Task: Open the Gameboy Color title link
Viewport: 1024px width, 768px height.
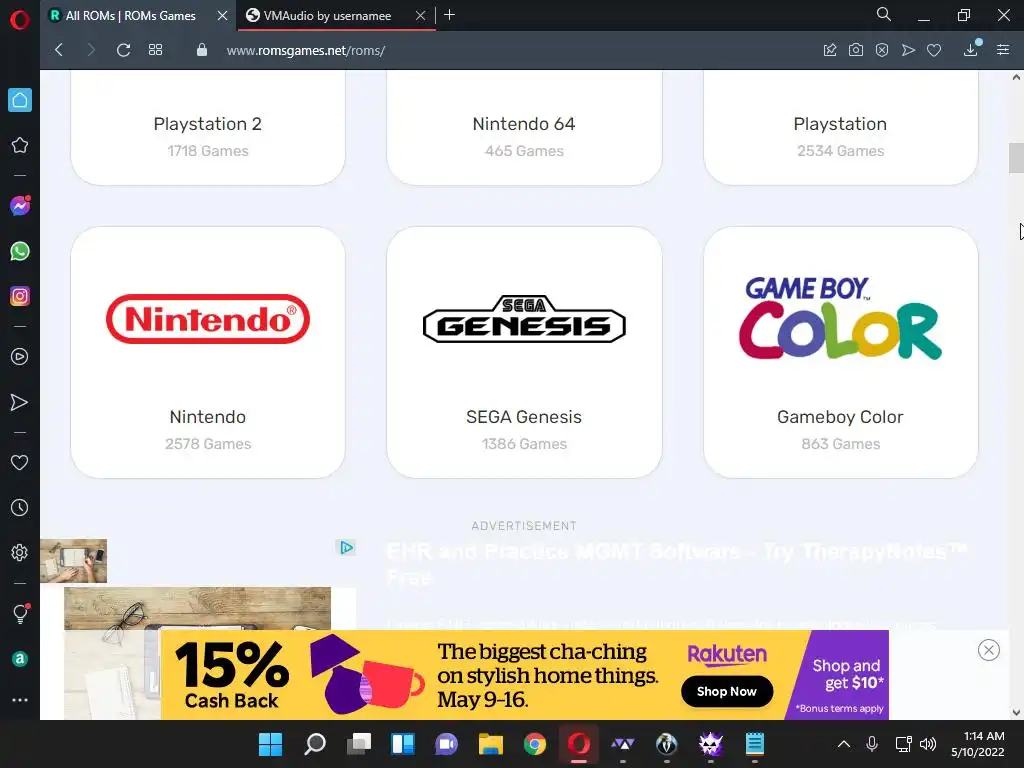Action: 840,417
